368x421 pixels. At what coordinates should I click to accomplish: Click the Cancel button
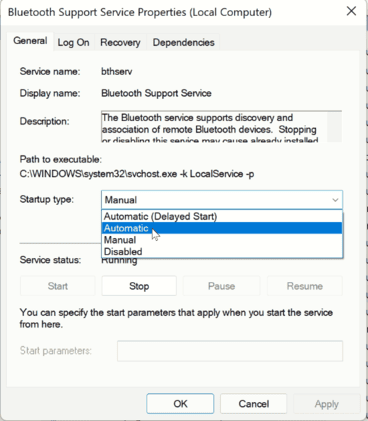point(254,404)
